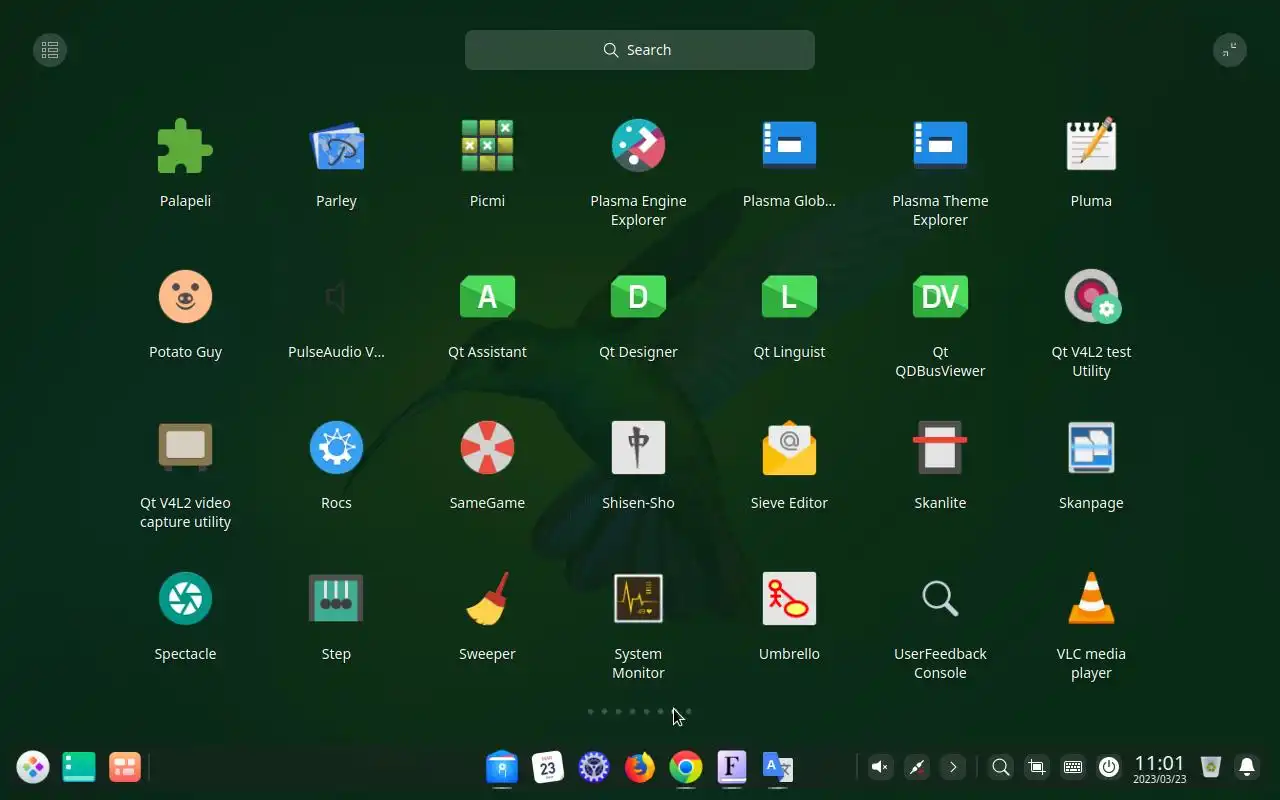Open the launcher from the taskbar

(33, 767)
